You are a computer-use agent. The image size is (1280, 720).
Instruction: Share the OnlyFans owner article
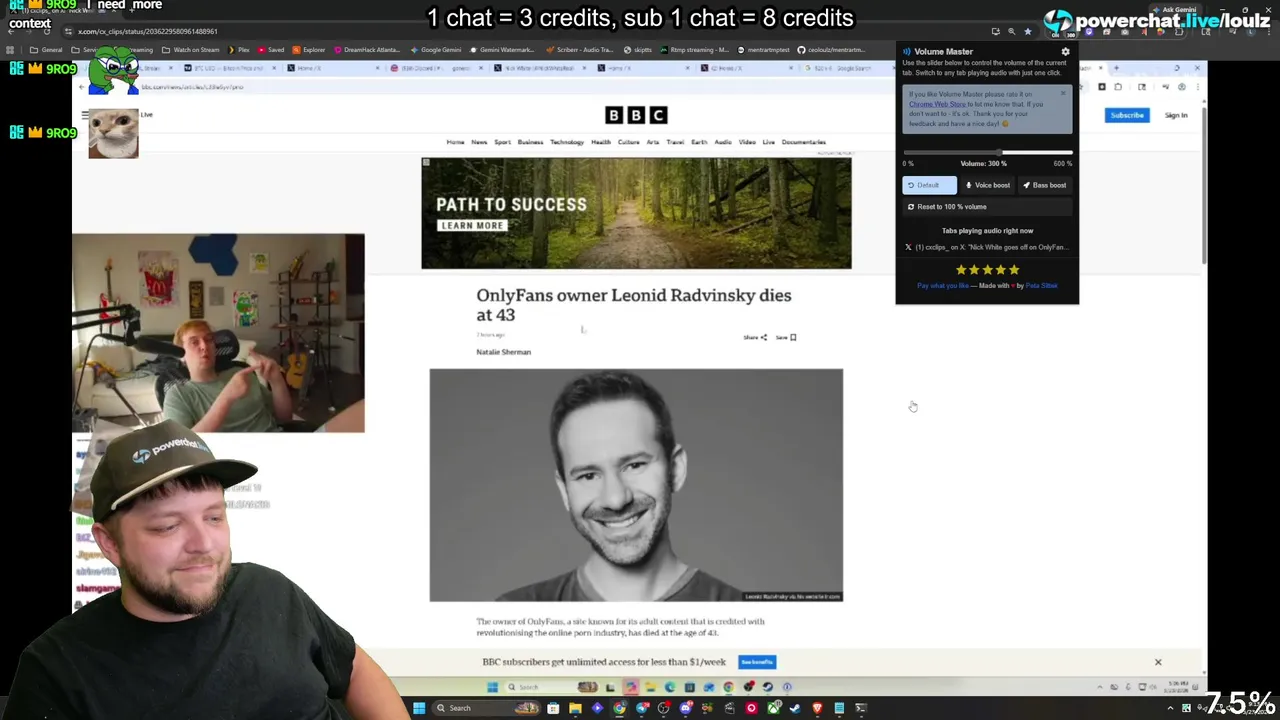click(755, 337)
